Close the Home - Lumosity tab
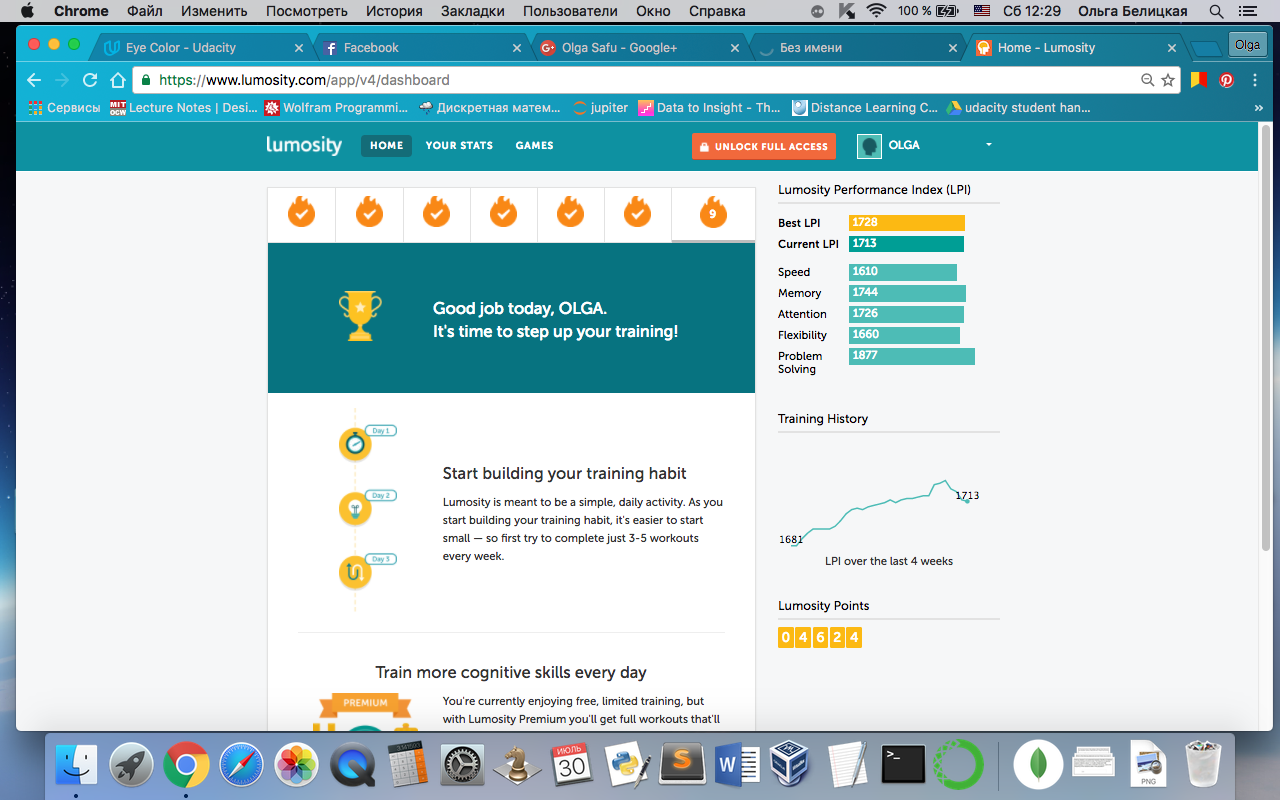 (x=1172, y=48)
